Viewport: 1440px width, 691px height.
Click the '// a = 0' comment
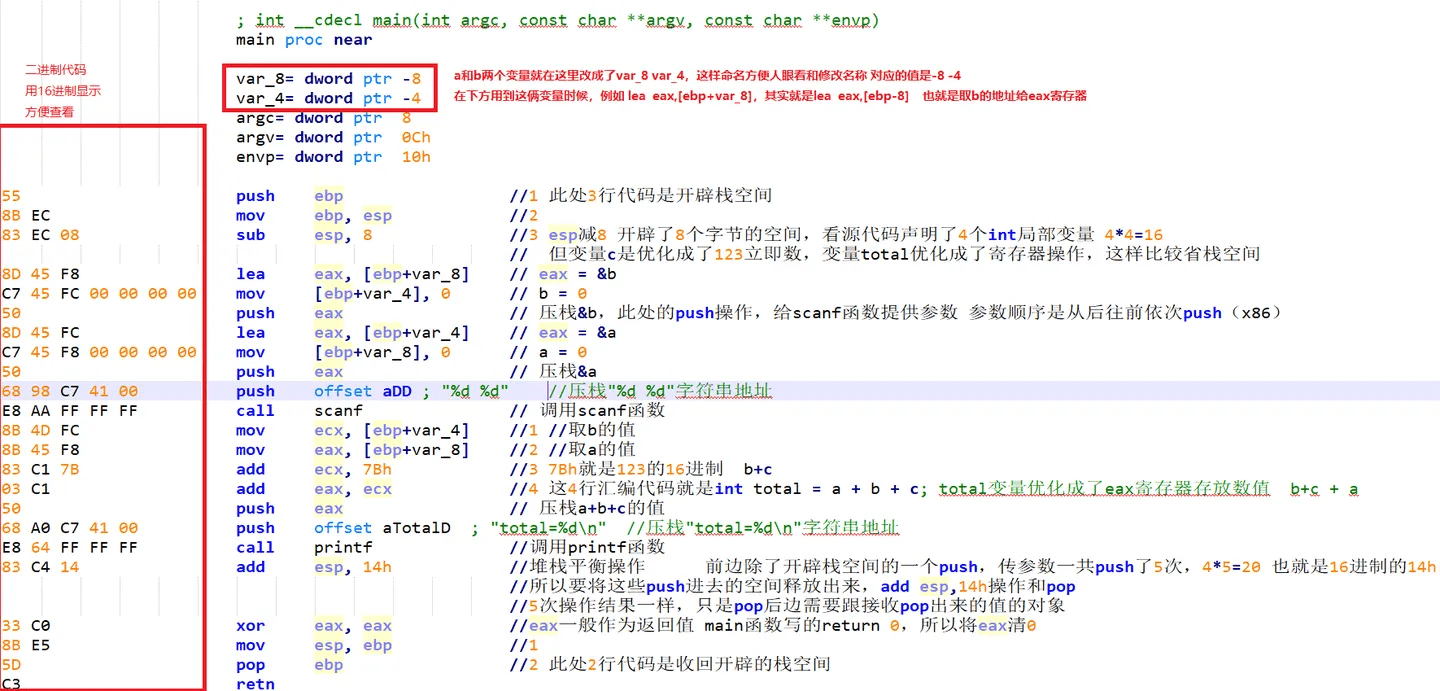pos(549,352)
